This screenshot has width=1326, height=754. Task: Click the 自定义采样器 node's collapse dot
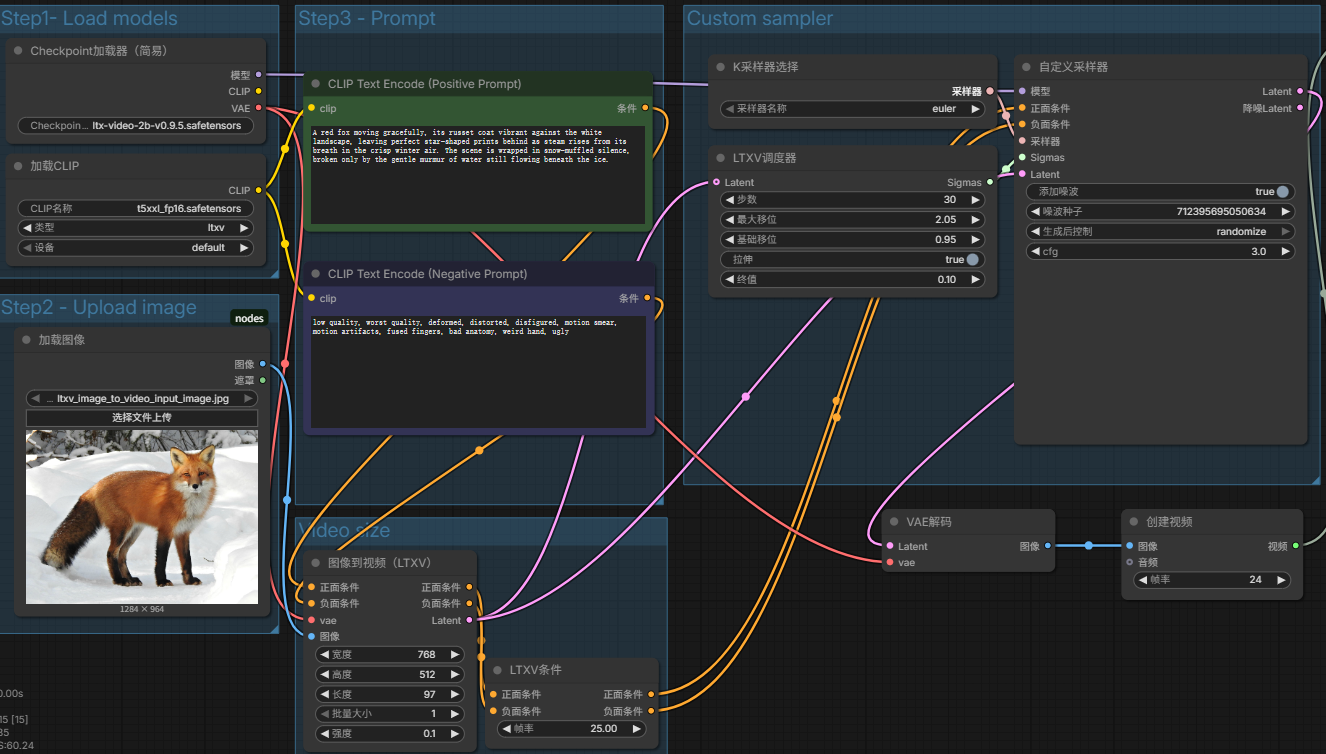pos(1027,67)
